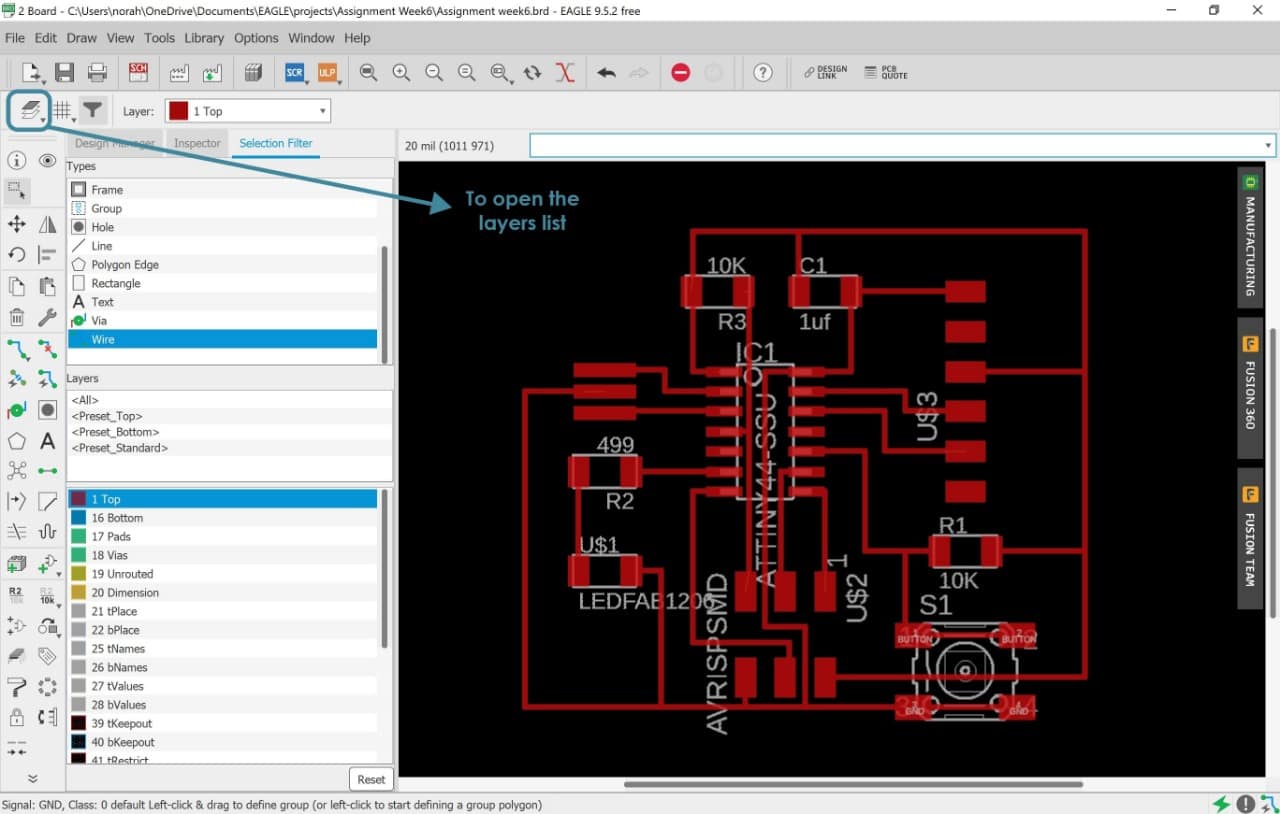Click the Zoom in magnifier icon

401,72
